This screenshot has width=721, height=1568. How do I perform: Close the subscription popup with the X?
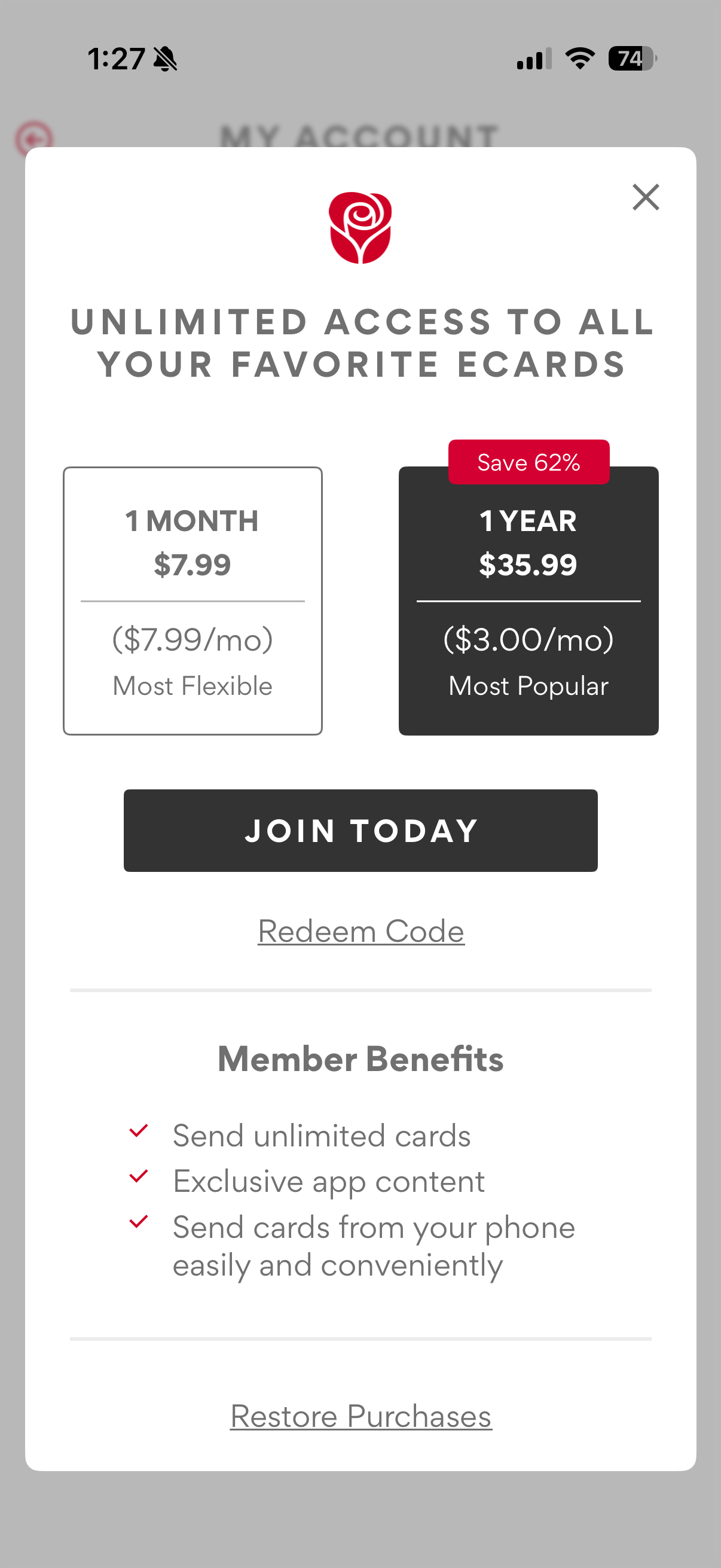tap(646, 197)
